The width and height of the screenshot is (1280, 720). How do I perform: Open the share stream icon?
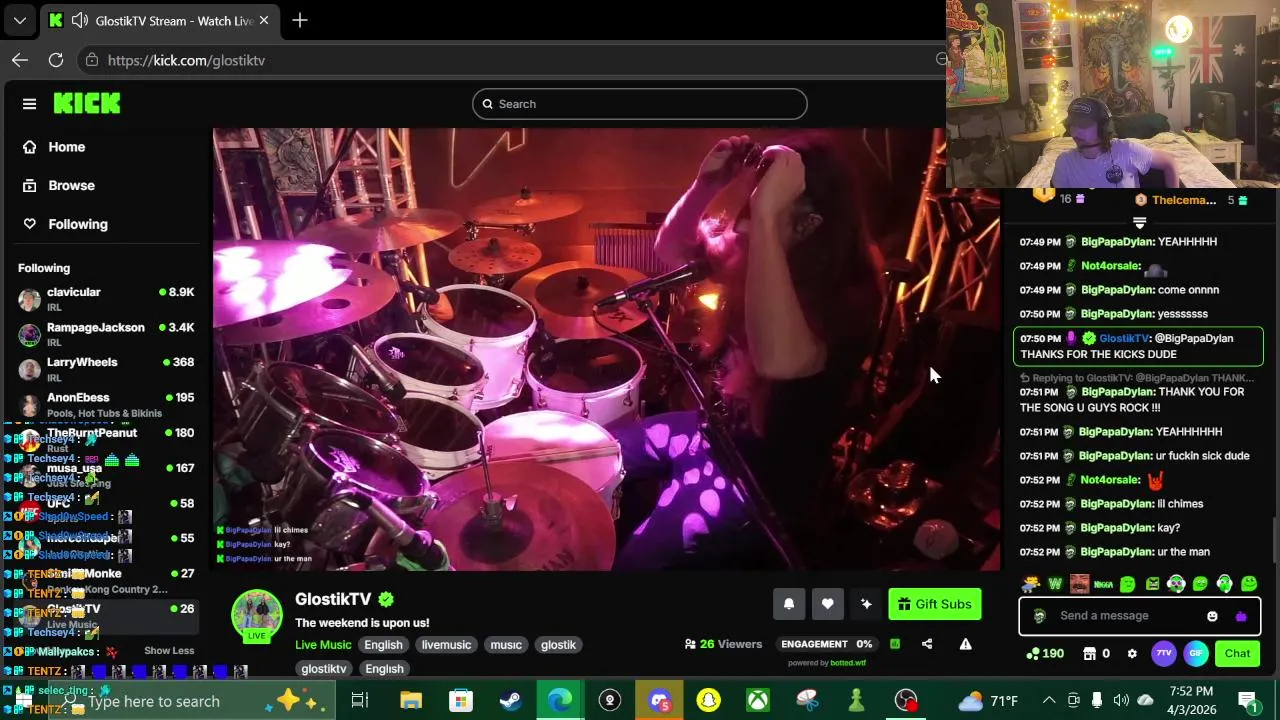[927, 644]
